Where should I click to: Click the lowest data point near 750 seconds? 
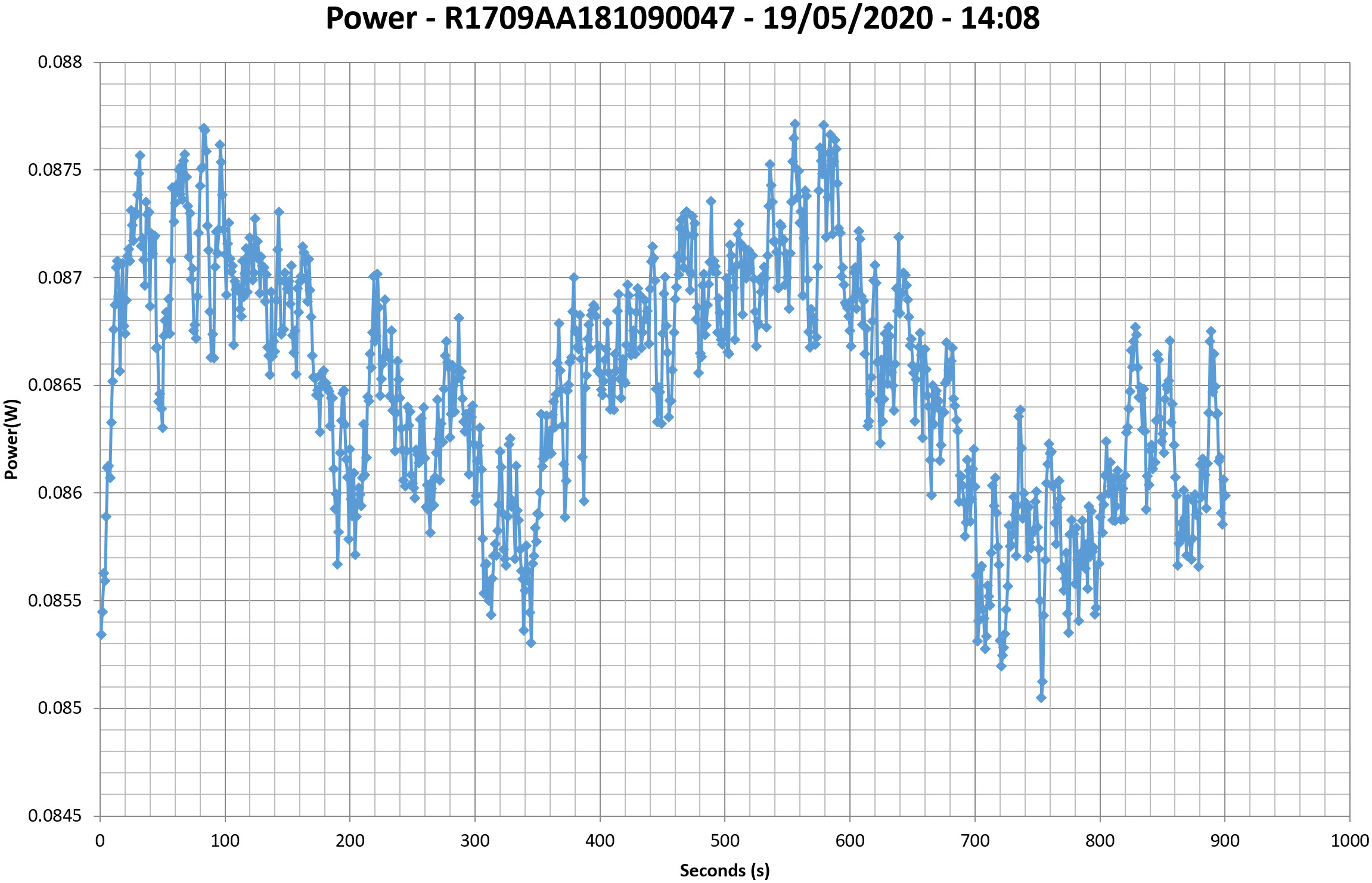(x=1041, y=698)
